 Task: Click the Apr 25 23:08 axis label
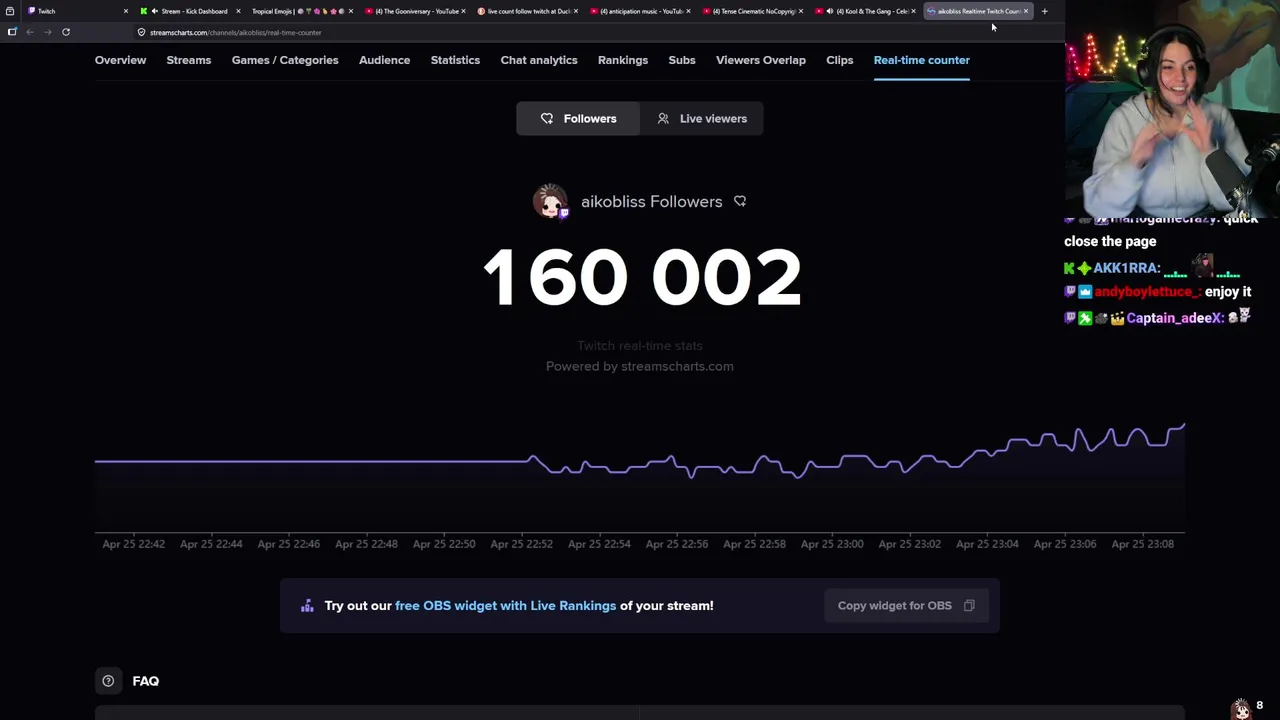(1143, 544)
